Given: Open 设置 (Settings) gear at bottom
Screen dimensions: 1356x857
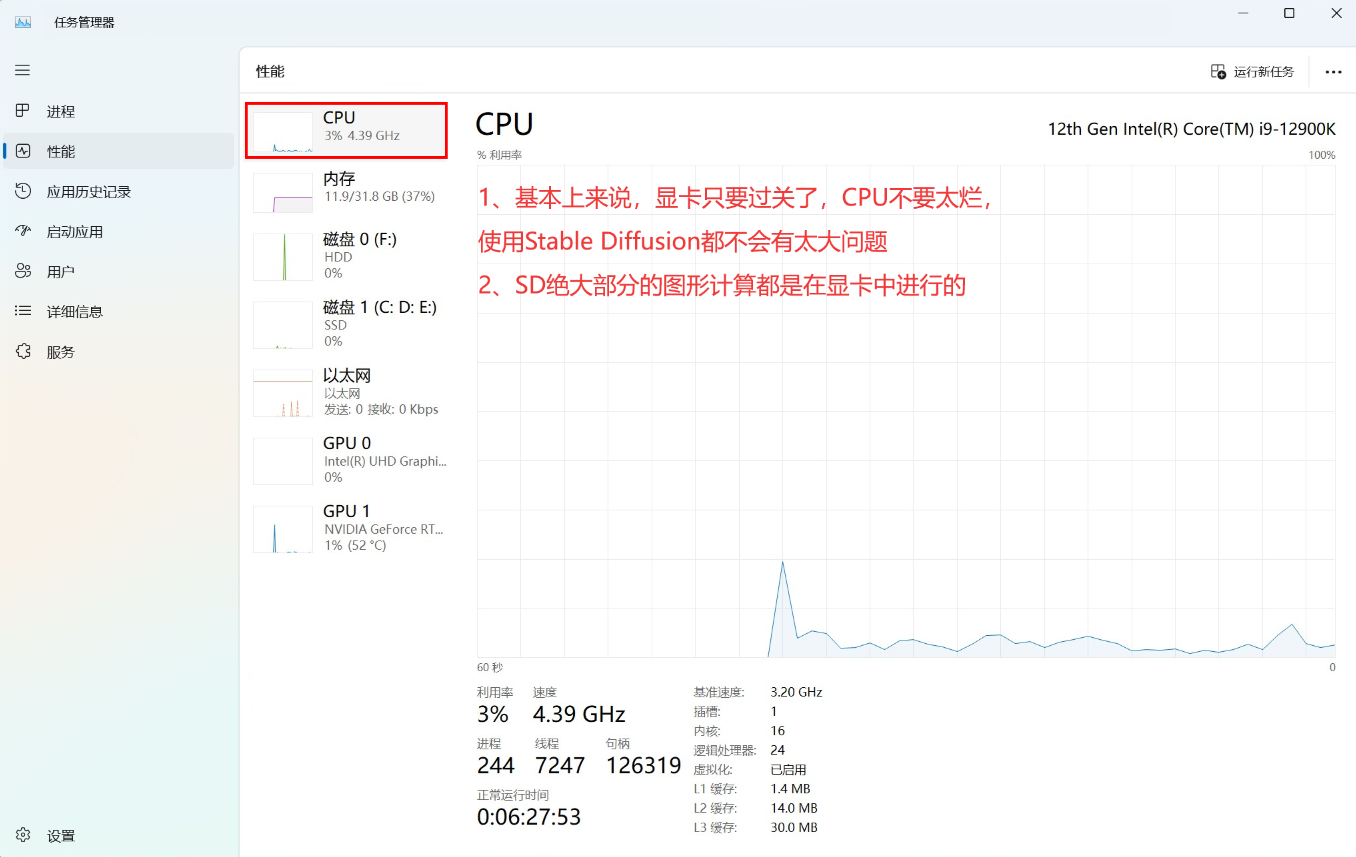Looking at the screenshot, I should (x=23, y=835).
